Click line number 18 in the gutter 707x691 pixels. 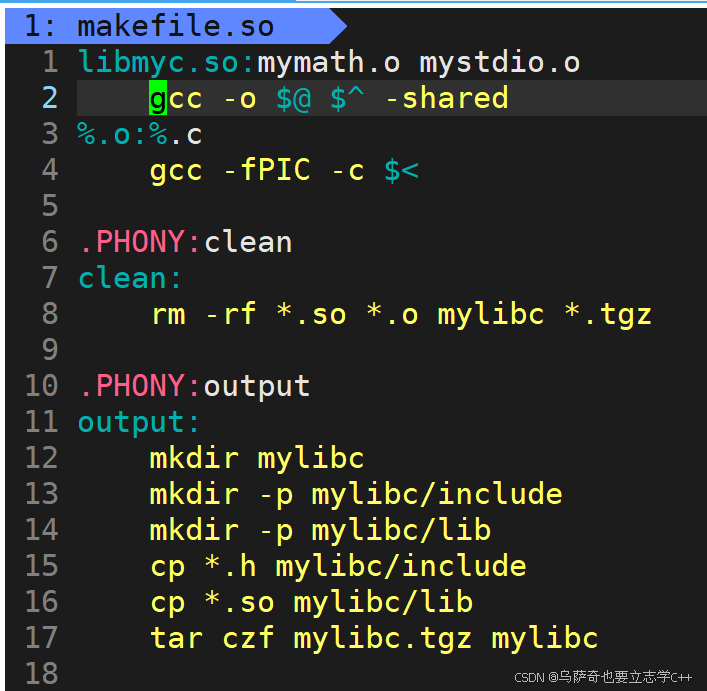pyautogui.click(x=42, y=674)
